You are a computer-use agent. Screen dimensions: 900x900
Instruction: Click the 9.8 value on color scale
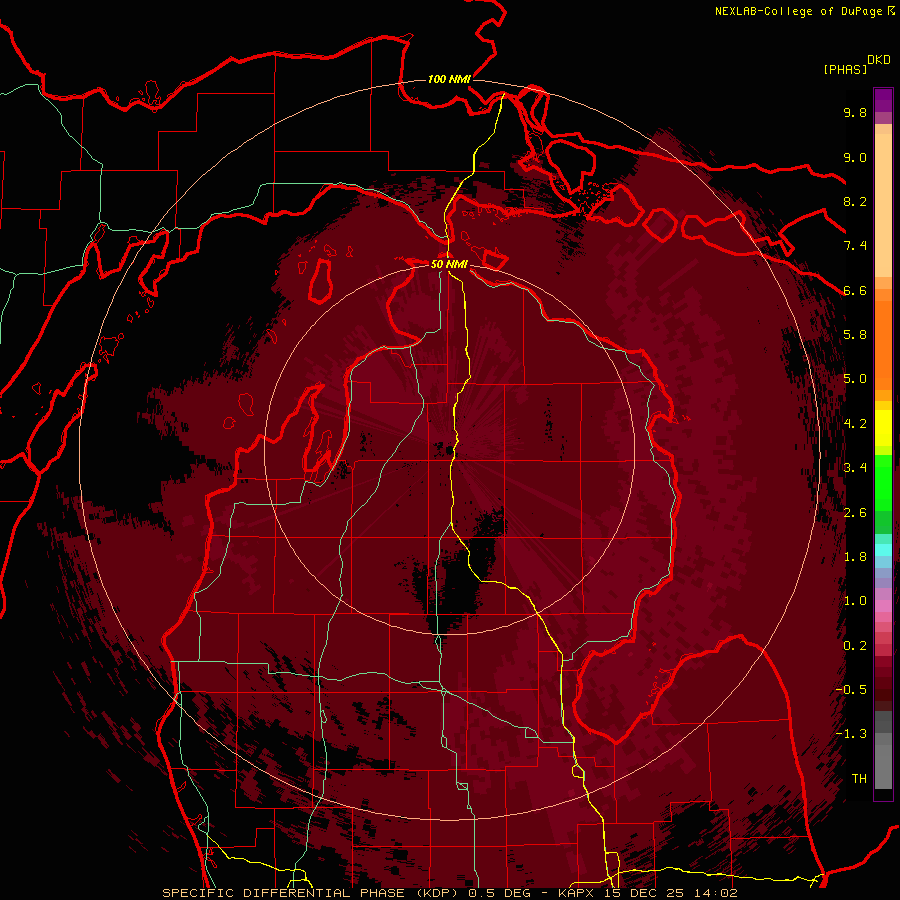[x=855, y=112]
